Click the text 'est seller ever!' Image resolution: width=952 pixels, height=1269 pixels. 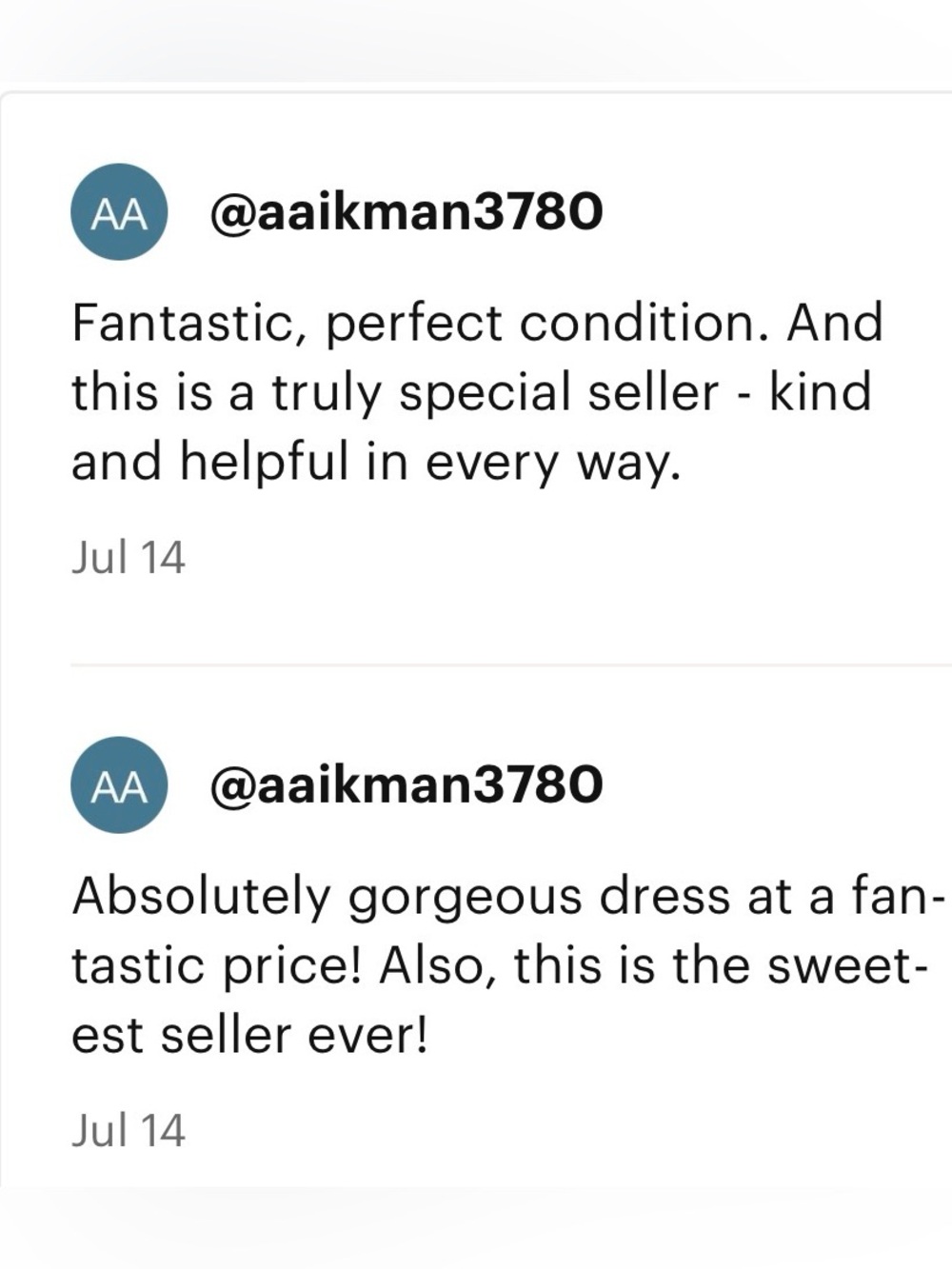point(251,1036)
